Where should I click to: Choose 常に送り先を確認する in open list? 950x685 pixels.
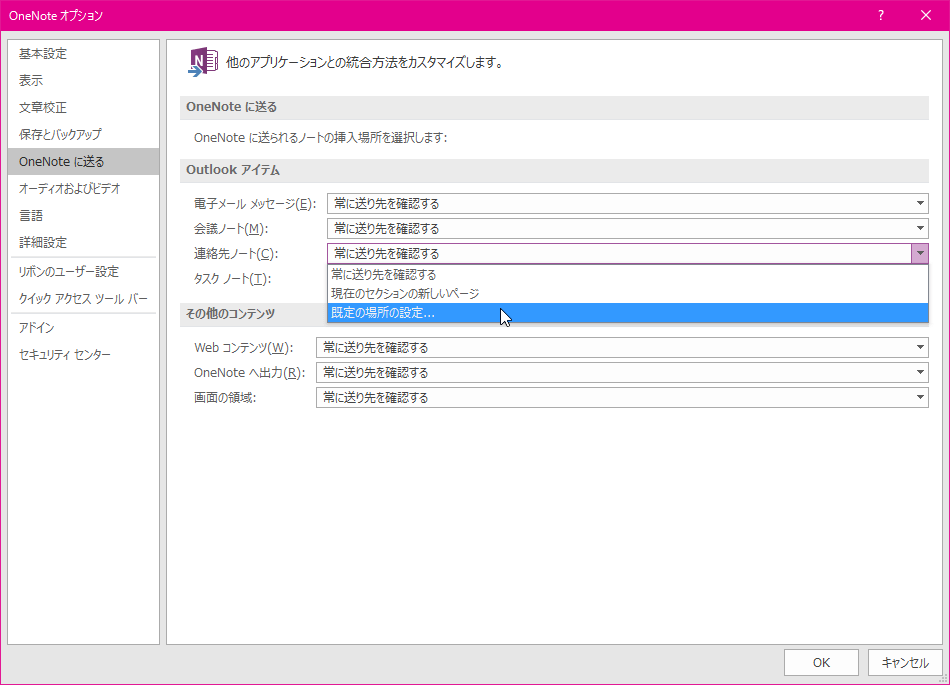click(628, 274)
